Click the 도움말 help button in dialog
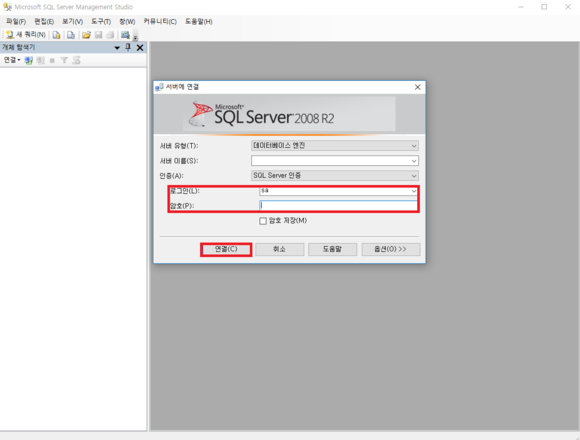This screenshot has width=580, height=440. 333,249
